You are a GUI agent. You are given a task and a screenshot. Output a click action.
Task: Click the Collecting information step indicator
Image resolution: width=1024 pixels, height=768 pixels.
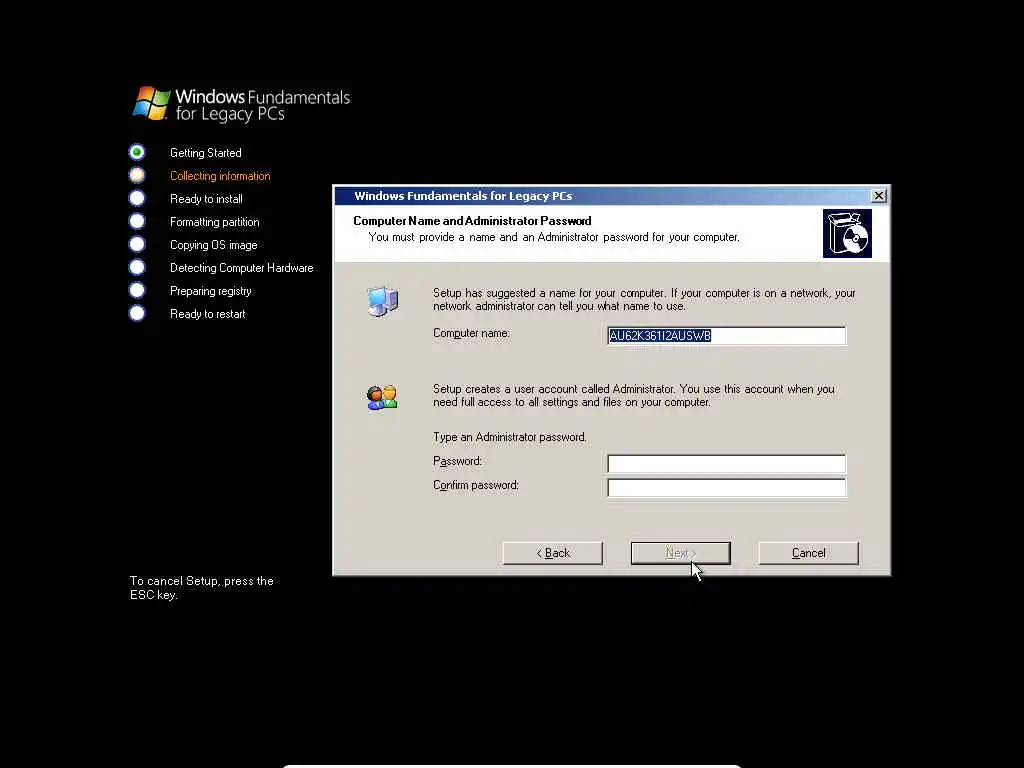click(x=137, y=175)
